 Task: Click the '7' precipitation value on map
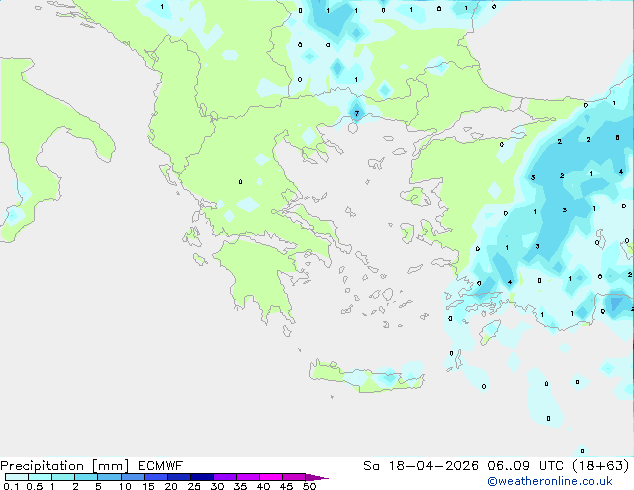point(356,114)
